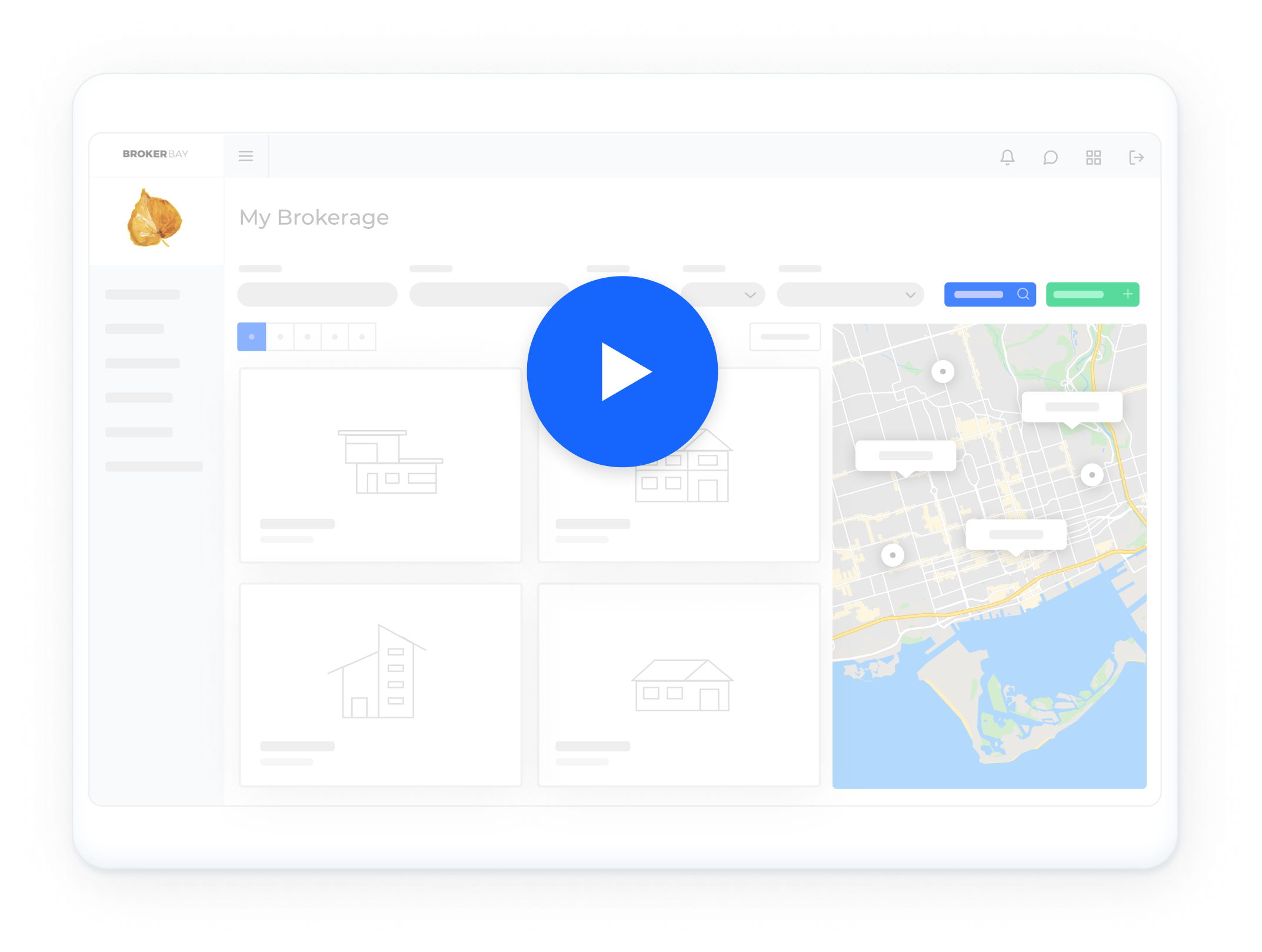1262x952 pixels.
Task: Click the blue search button
Action: (990, 294)
